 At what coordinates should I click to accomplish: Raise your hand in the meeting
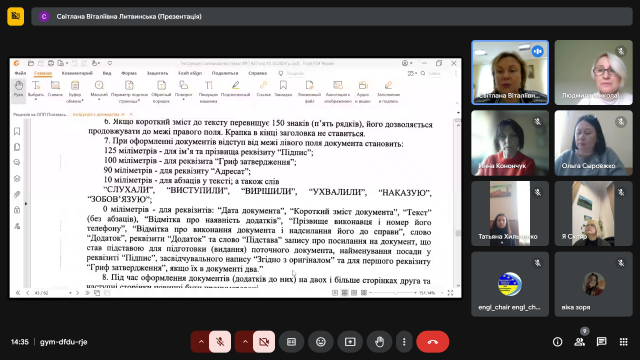pos(380,342)
